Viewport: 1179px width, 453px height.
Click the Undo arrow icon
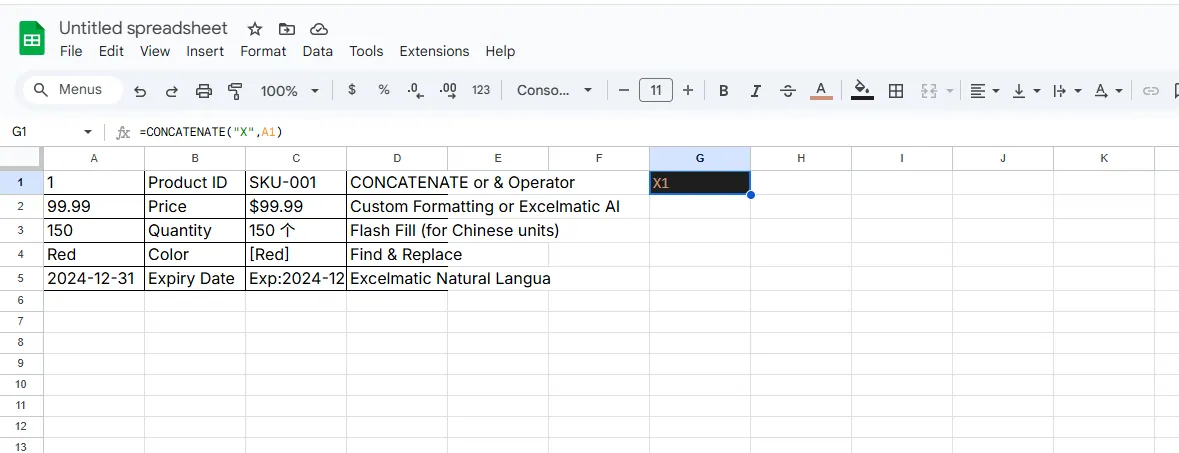[140, 91]
